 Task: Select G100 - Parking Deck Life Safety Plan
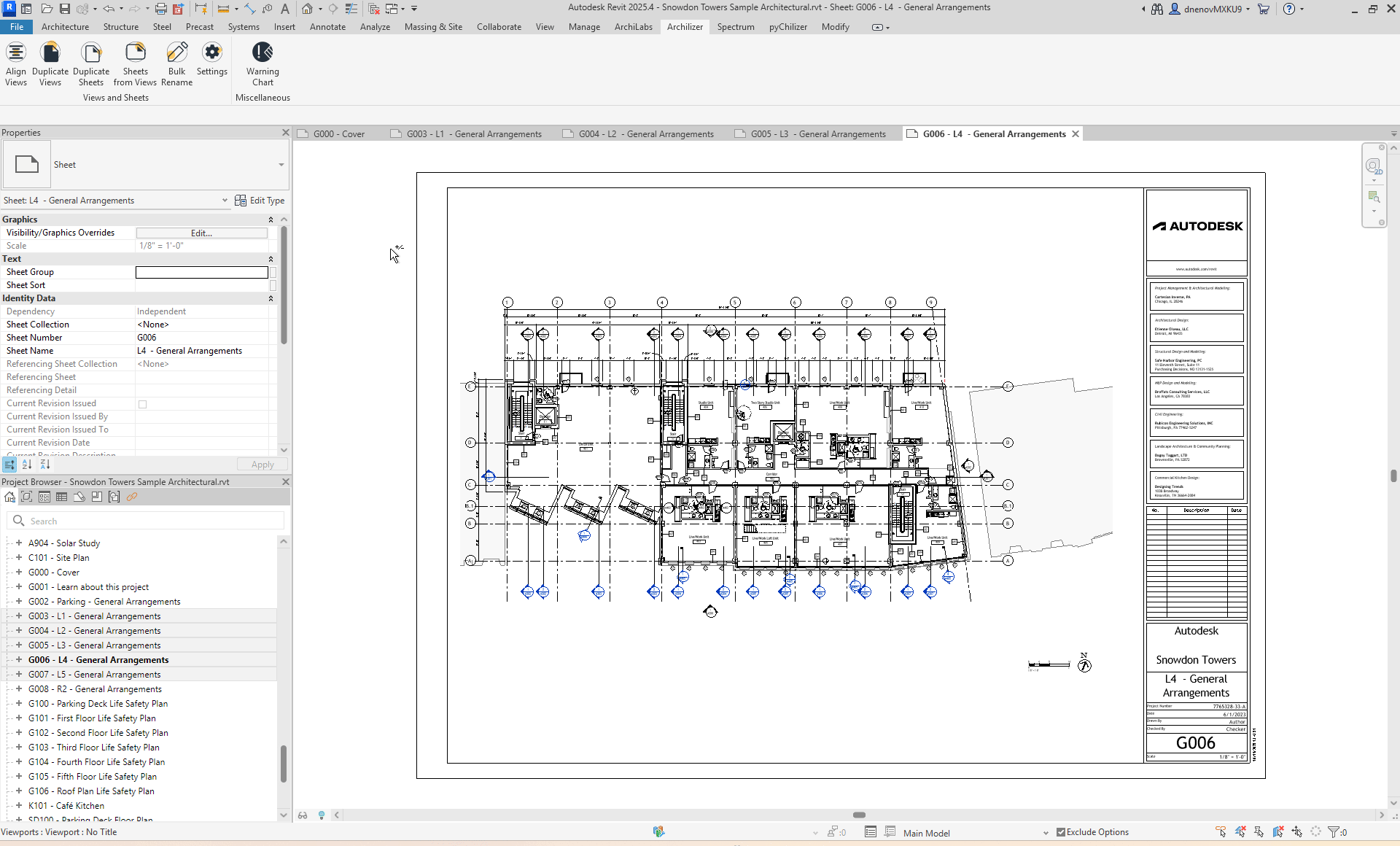pyautogui.click(x=98, y=704)
